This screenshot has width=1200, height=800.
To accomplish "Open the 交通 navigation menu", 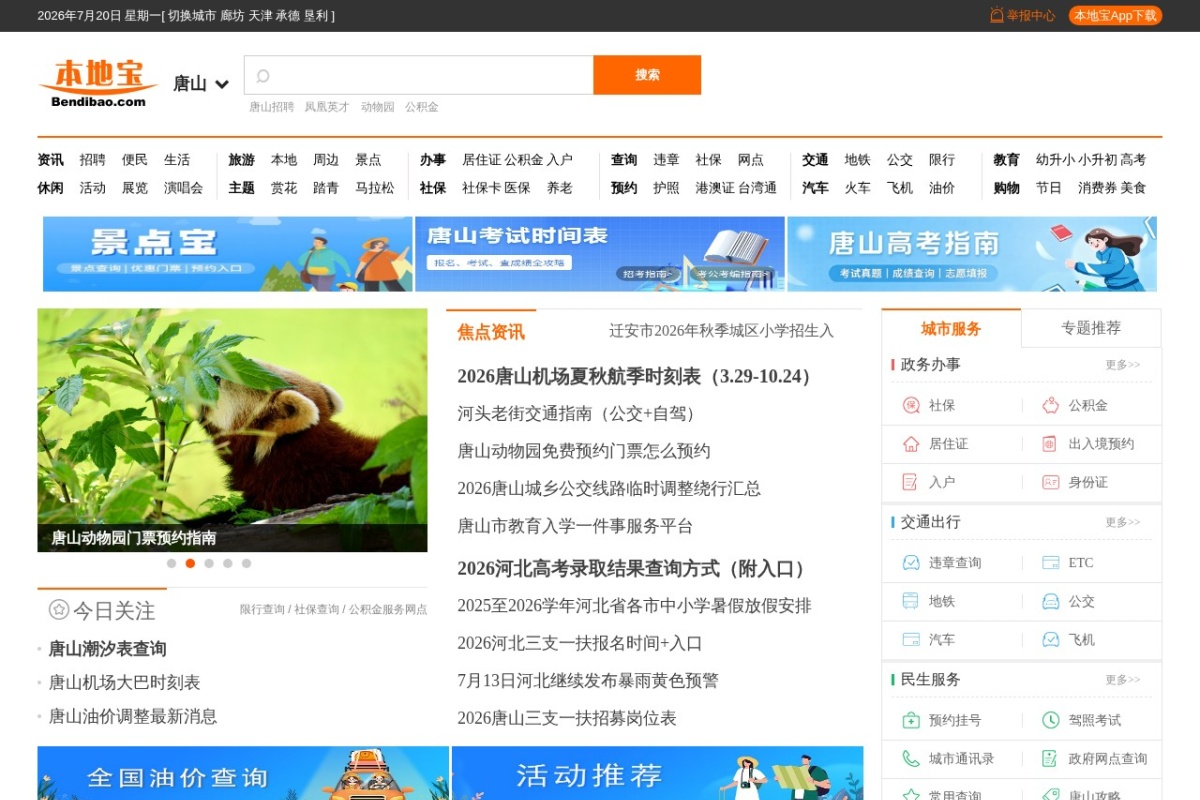I will click(x=815, y=160).
